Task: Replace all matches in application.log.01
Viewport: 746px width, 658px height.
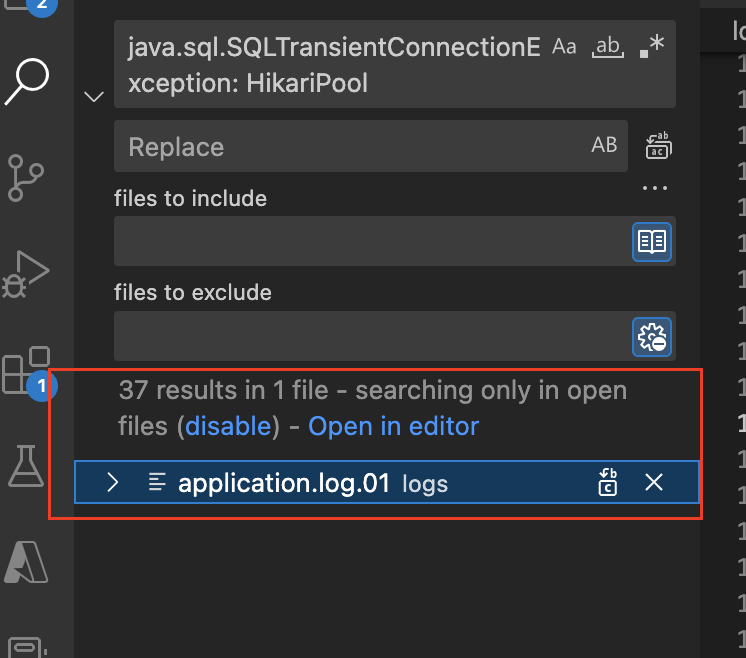Action: (x=607, y=483)
